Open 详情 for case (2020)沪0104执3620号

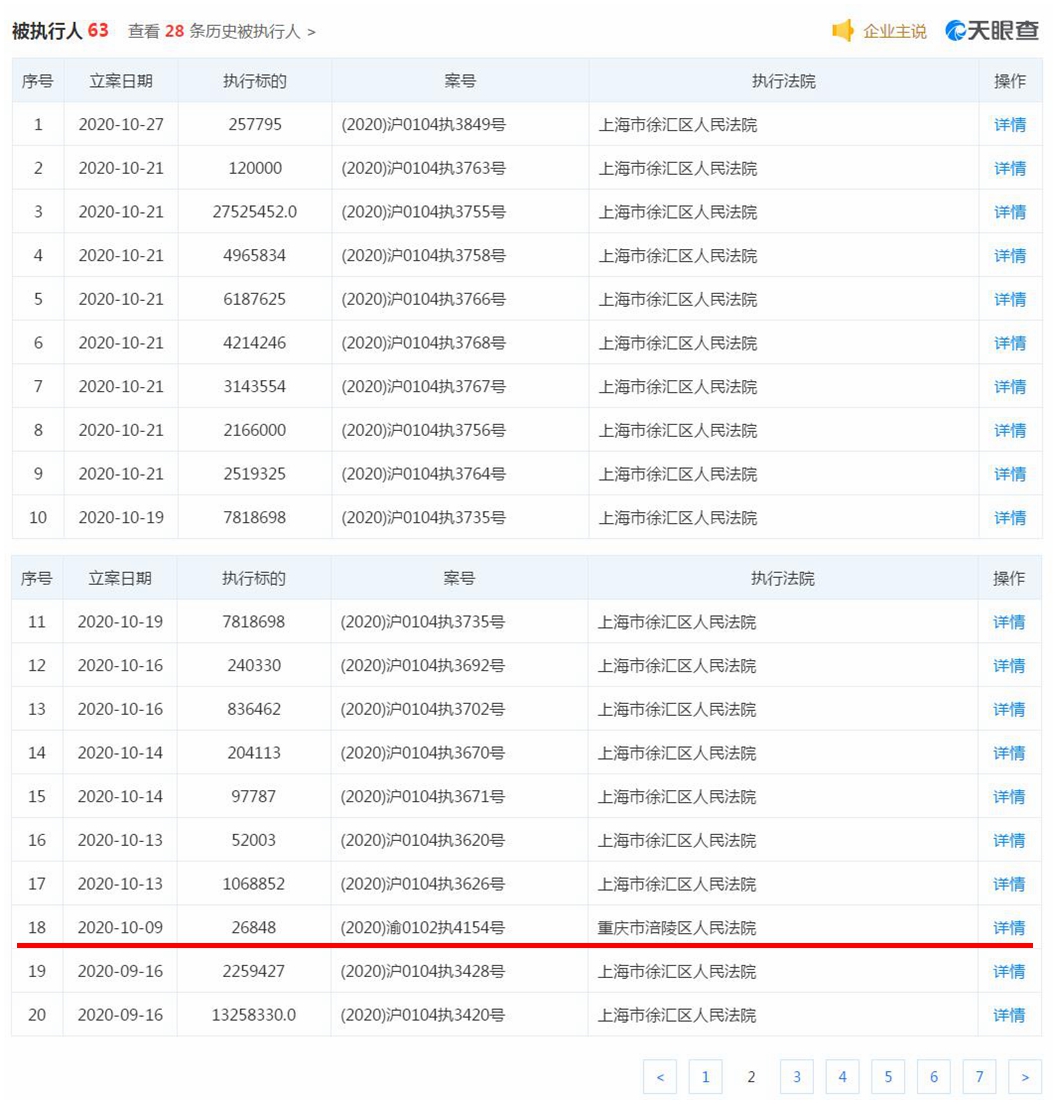[x=1010, y=840]
